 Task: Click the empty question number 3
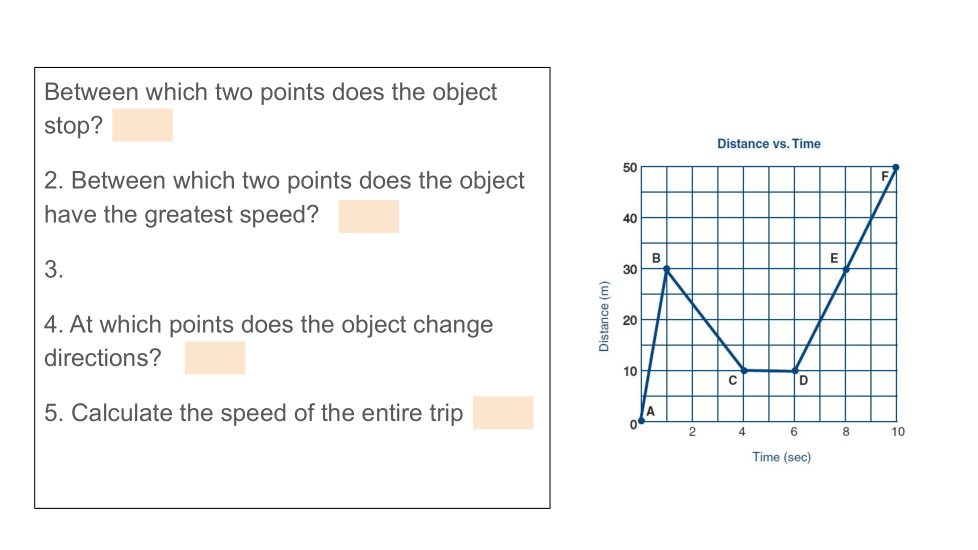54,269
